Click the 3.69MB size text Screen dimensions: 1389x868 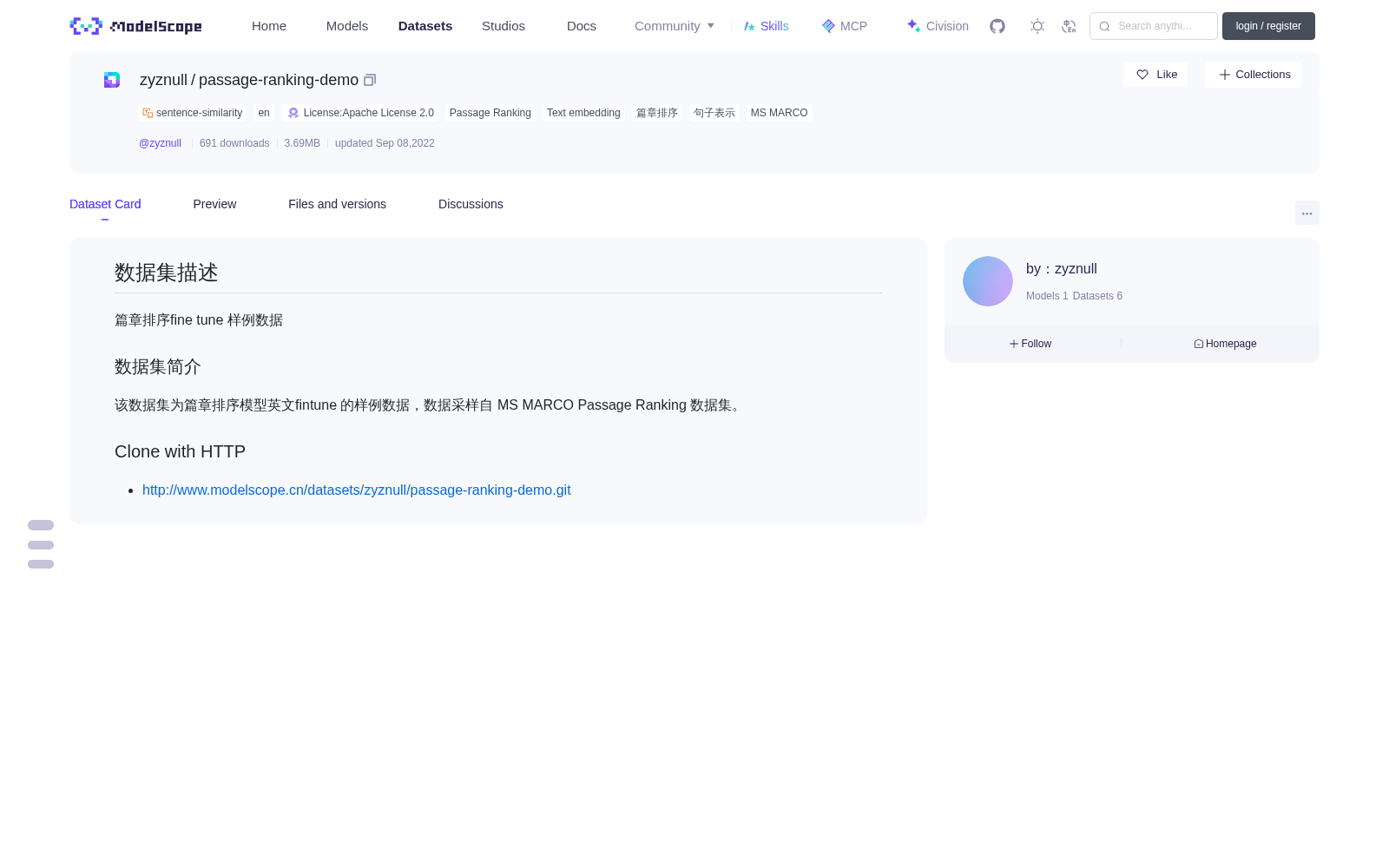(x=302, y=143)
